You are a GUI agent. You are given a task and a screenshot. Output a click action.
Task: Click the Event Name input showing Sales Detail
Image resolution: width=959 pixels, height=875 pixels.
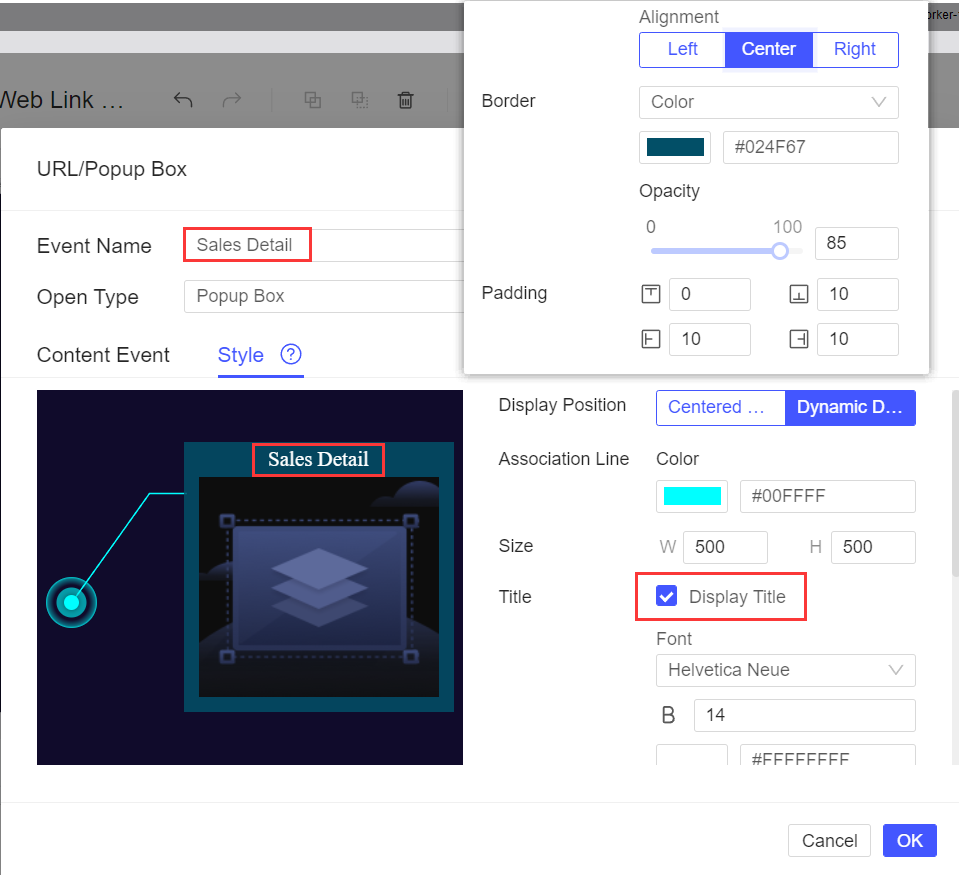[x=247, y=244]
